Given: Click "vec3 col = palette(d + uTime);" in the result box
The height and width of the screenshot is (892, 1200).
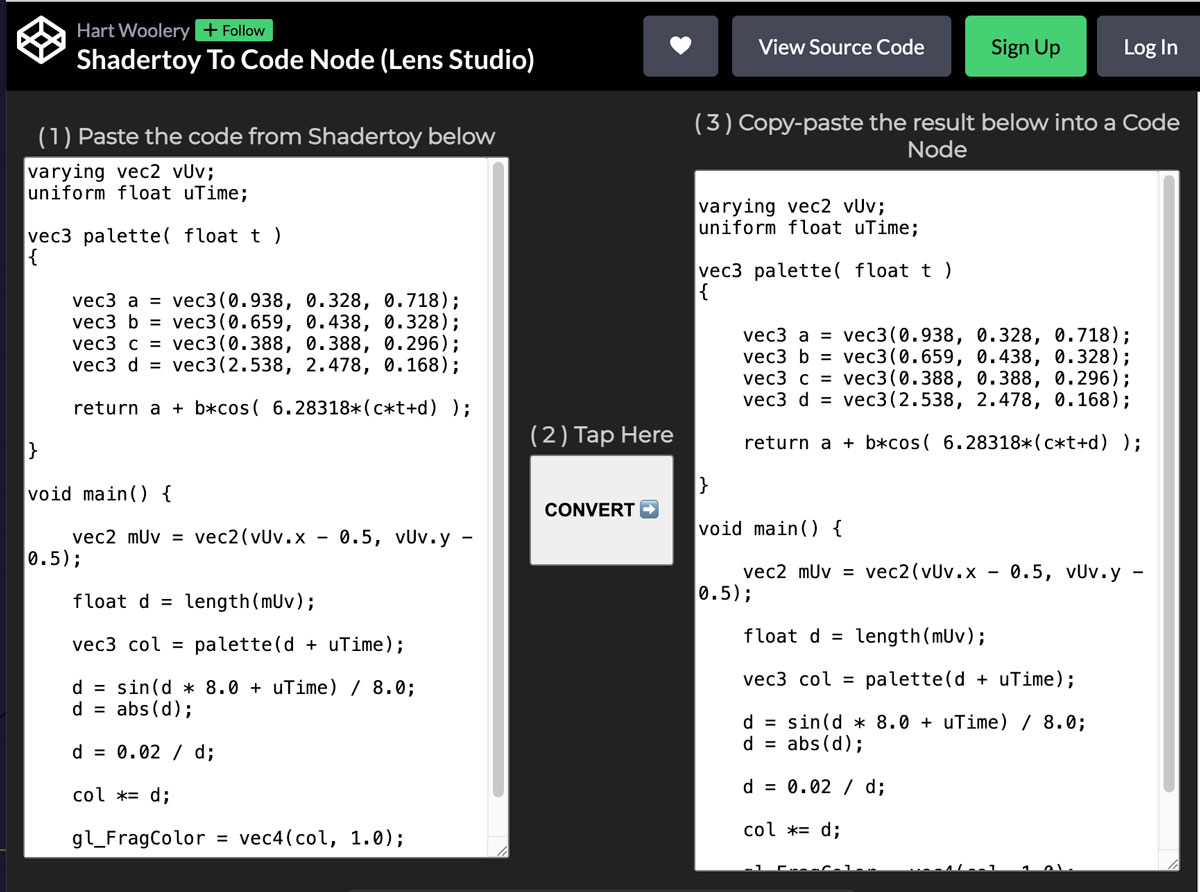Looking at the screenshot, I should 909,679.
